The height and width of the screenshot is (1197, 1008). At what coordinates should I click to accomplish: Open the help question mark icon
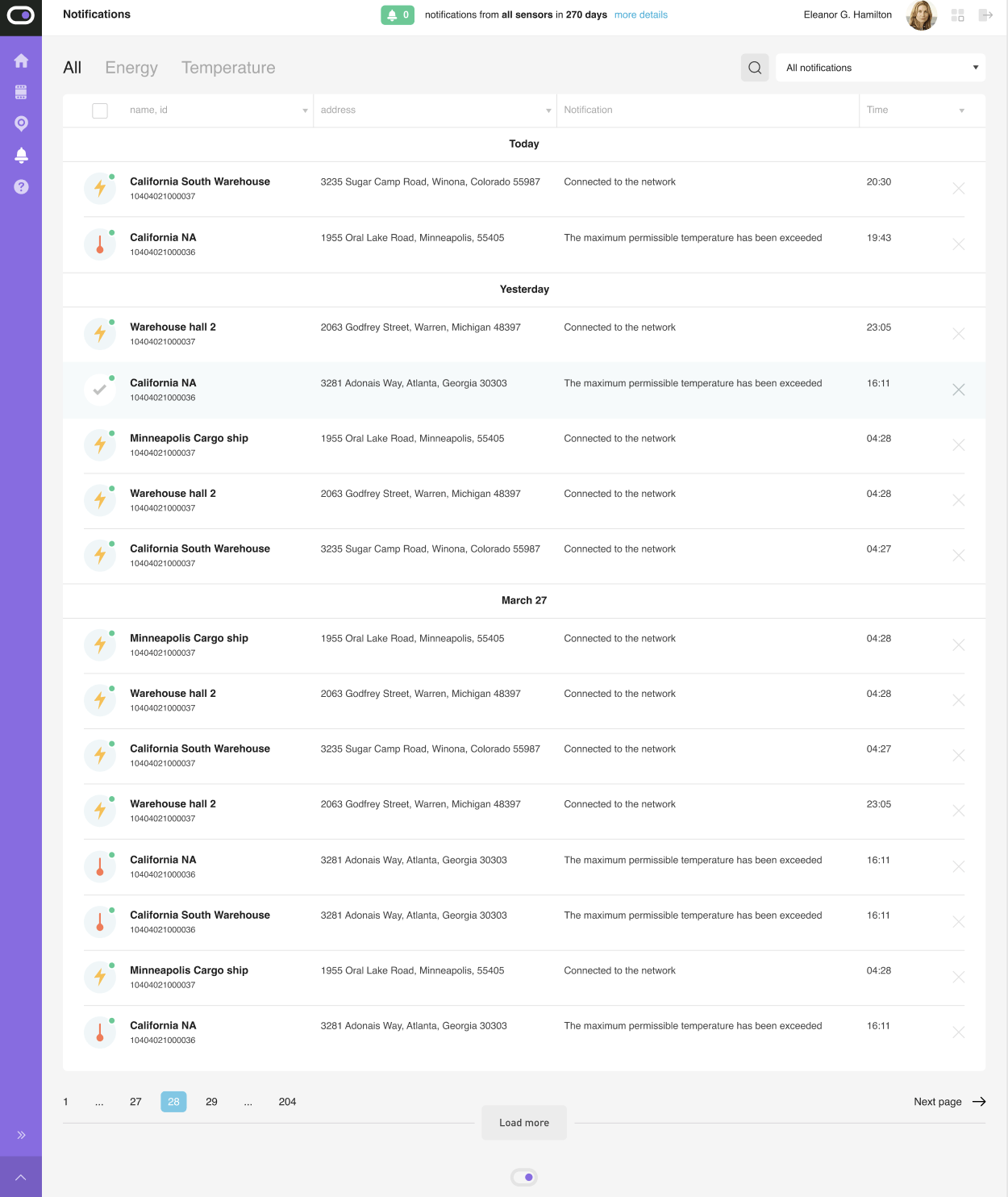pos(21,186)
